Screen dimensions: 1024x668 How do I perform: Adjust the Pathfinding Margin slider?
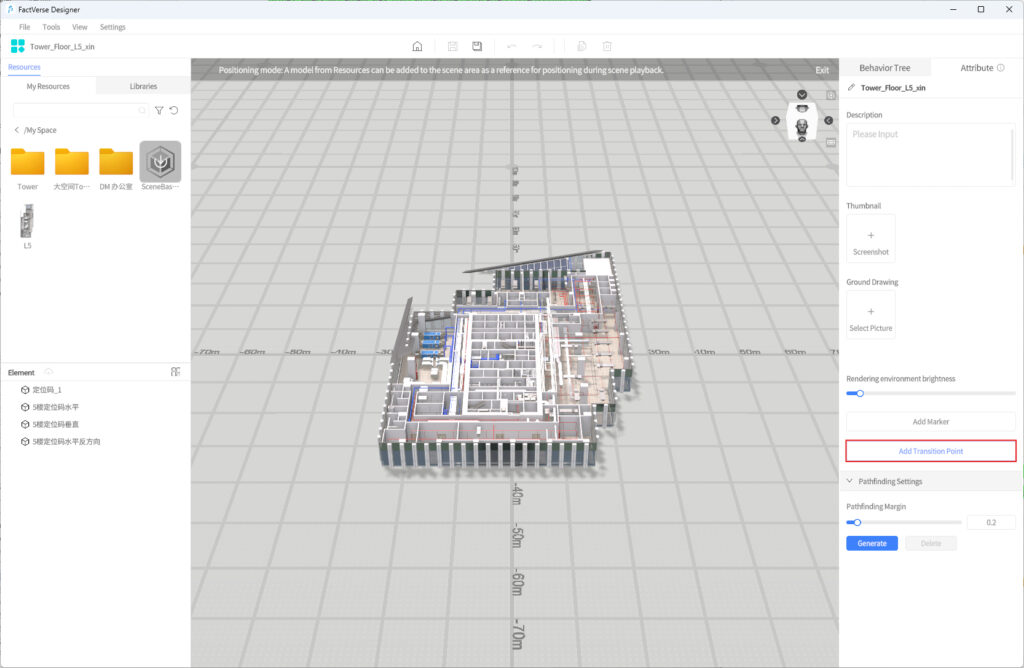click(904, 522)
